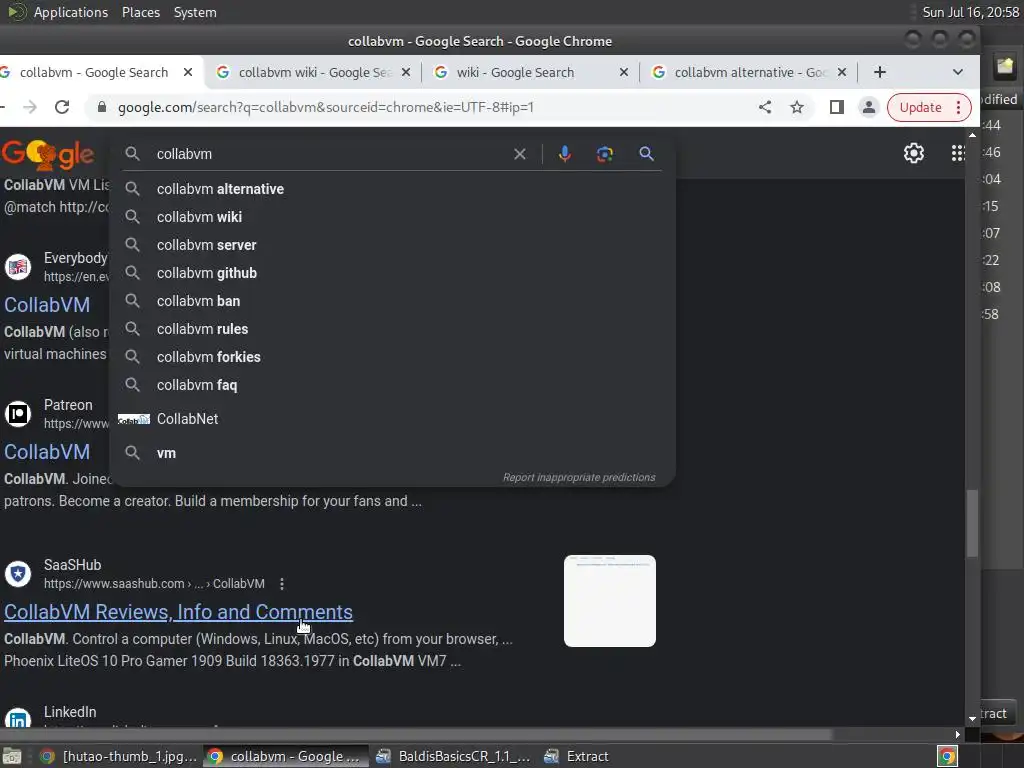The image size is (1024, 768).
Task: Click the Chrome tray icon in taskbar
Action: [947, 756]
